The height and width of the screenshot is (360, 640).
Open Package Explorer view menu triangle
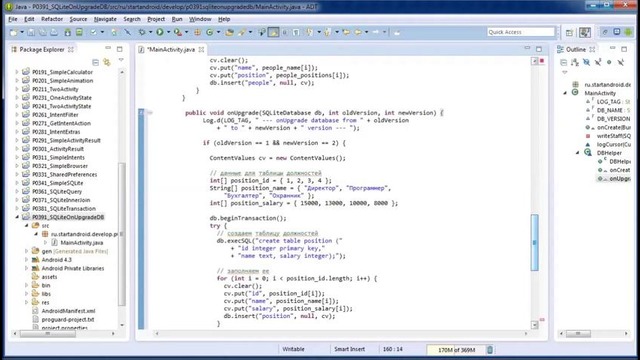coord(121,60)
